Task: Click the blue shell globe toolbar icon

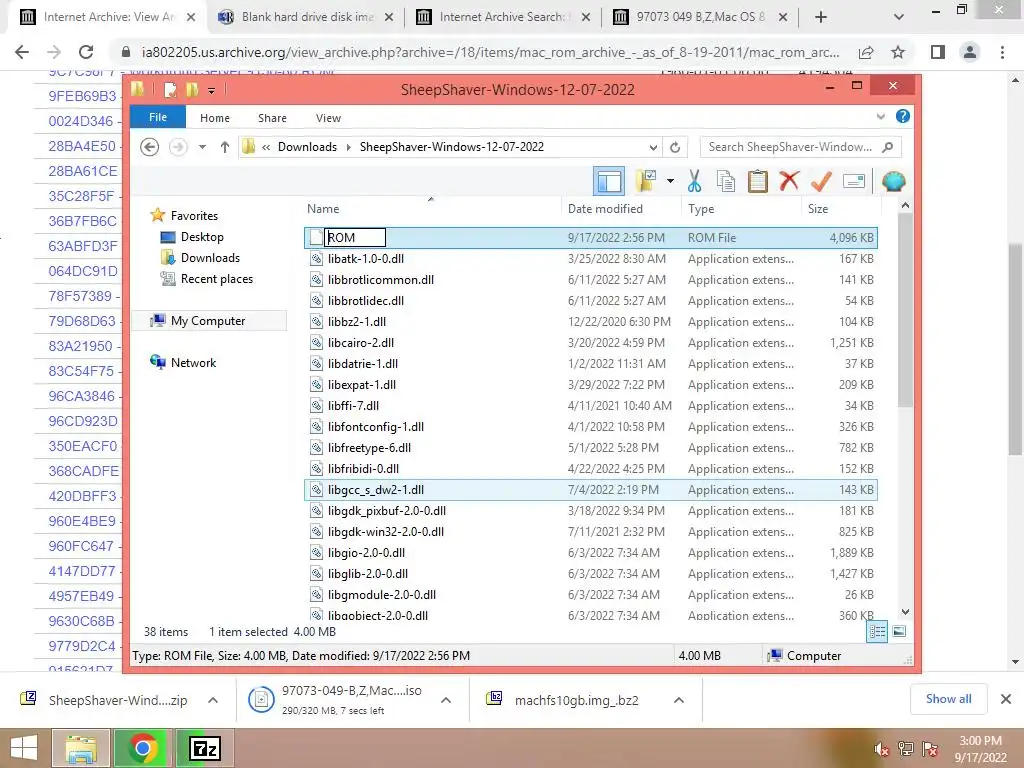Action: point(893,181)
